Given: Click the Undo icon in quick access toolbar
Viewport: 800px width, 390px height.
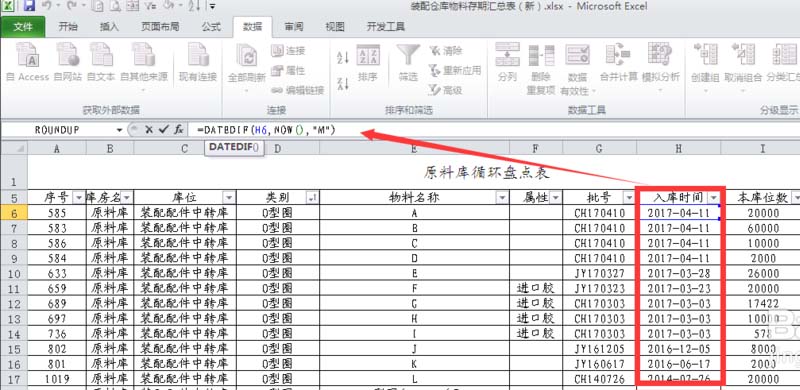Looking at the screenshot, I should 47,6.
